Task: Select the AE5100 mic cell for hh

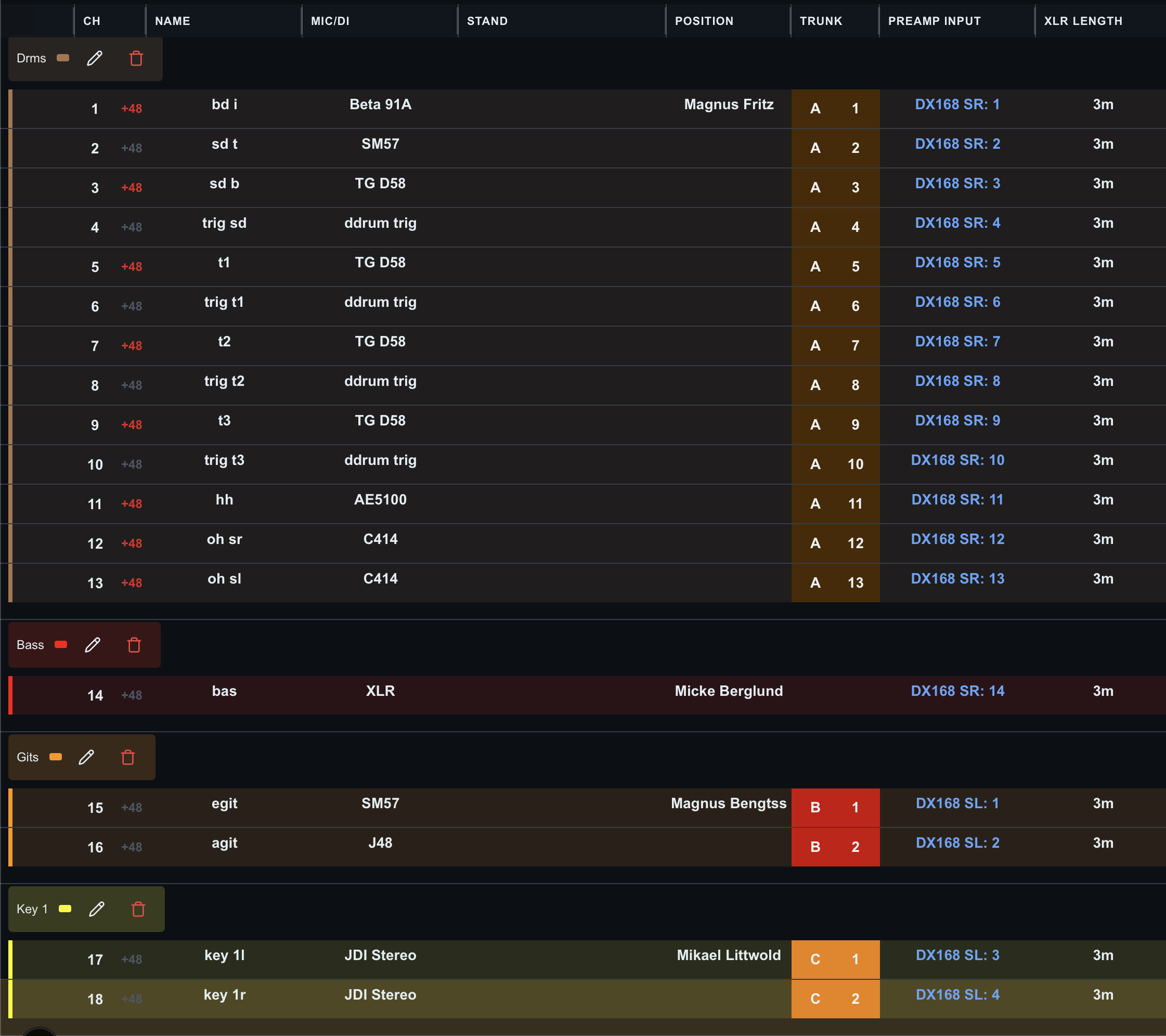Action: point(381,500)
